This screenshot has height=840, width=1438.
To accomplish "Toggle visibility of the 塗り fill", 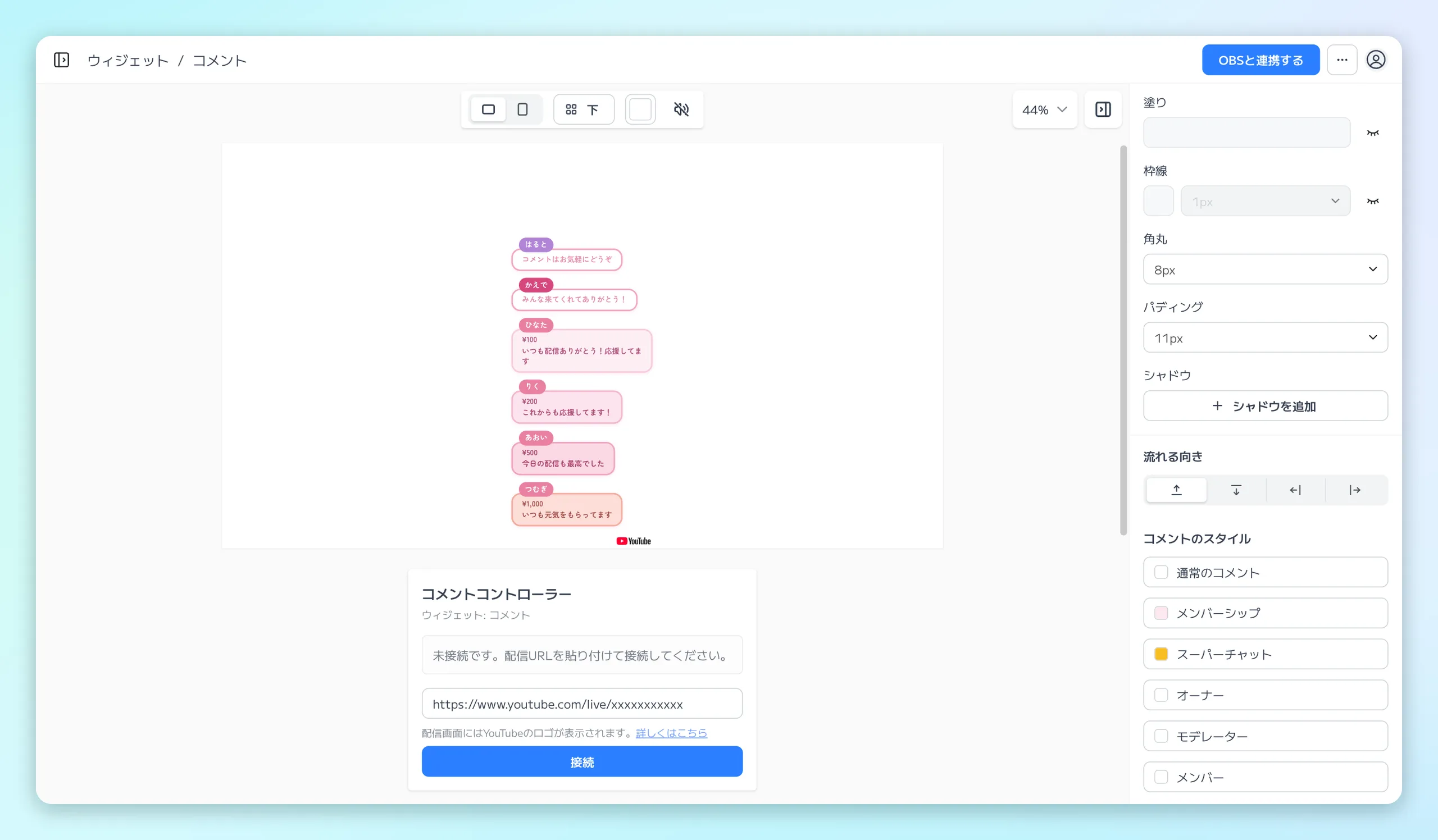I will tap(1372, 133).
